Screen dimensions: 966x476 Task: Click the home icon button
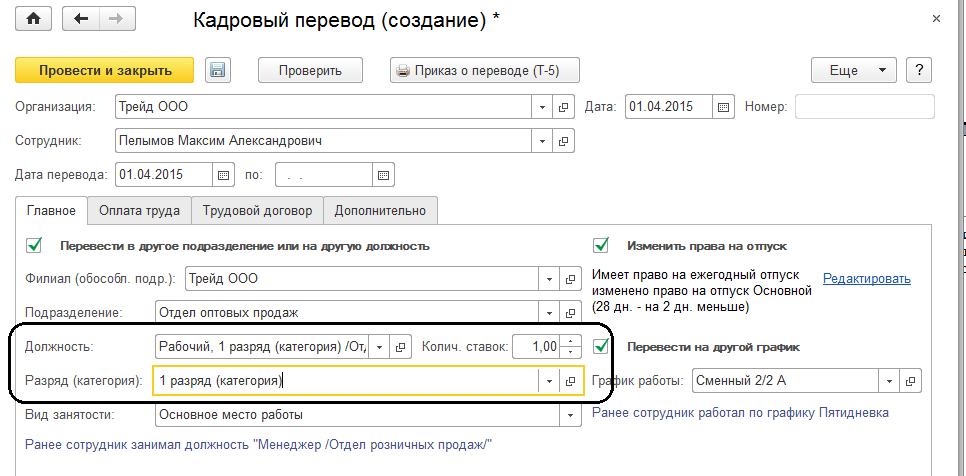[x=34, y=19]
